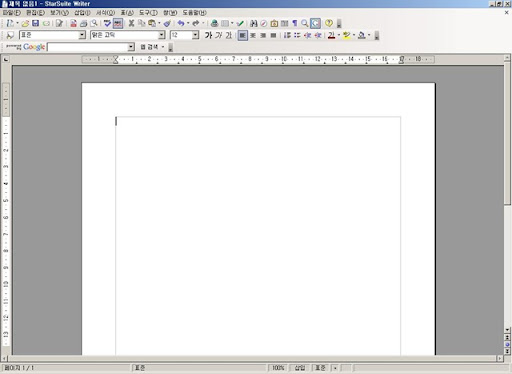The width and height of the screenshot is (512, 374).
Task: Toggle left text alignment button
Action: (x=243, y=35)
